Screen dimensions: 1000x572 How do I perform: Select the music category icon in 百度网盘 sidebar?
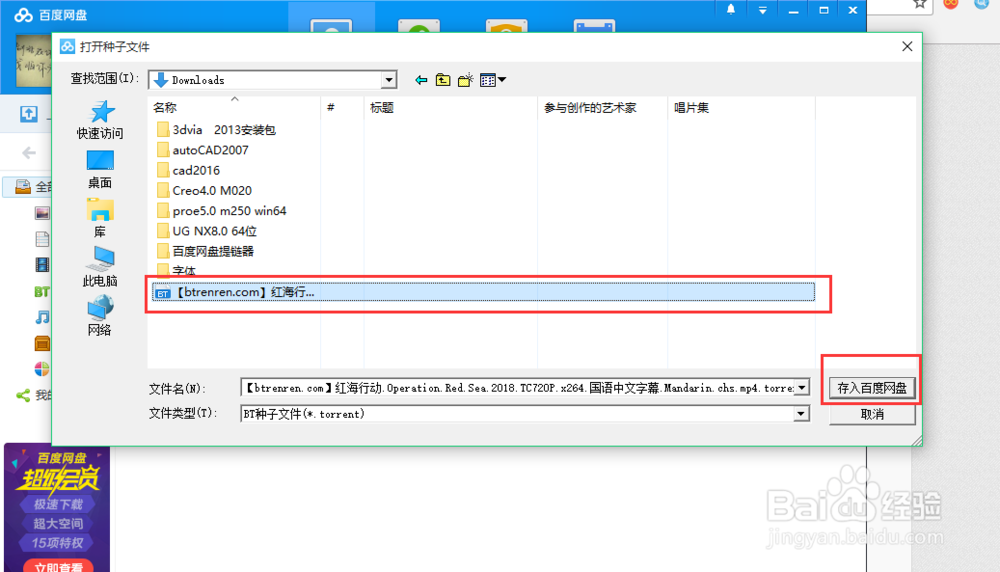[x=42, y=317]
